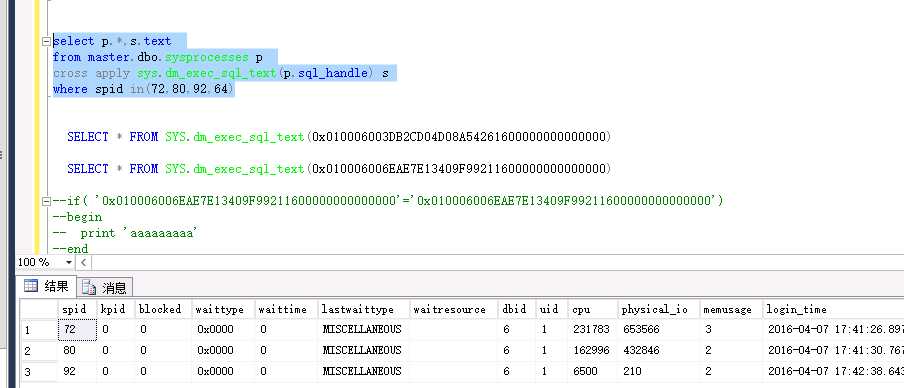The image size is (904, 388).
Task: Select the waittime column header
Action: 286,309
